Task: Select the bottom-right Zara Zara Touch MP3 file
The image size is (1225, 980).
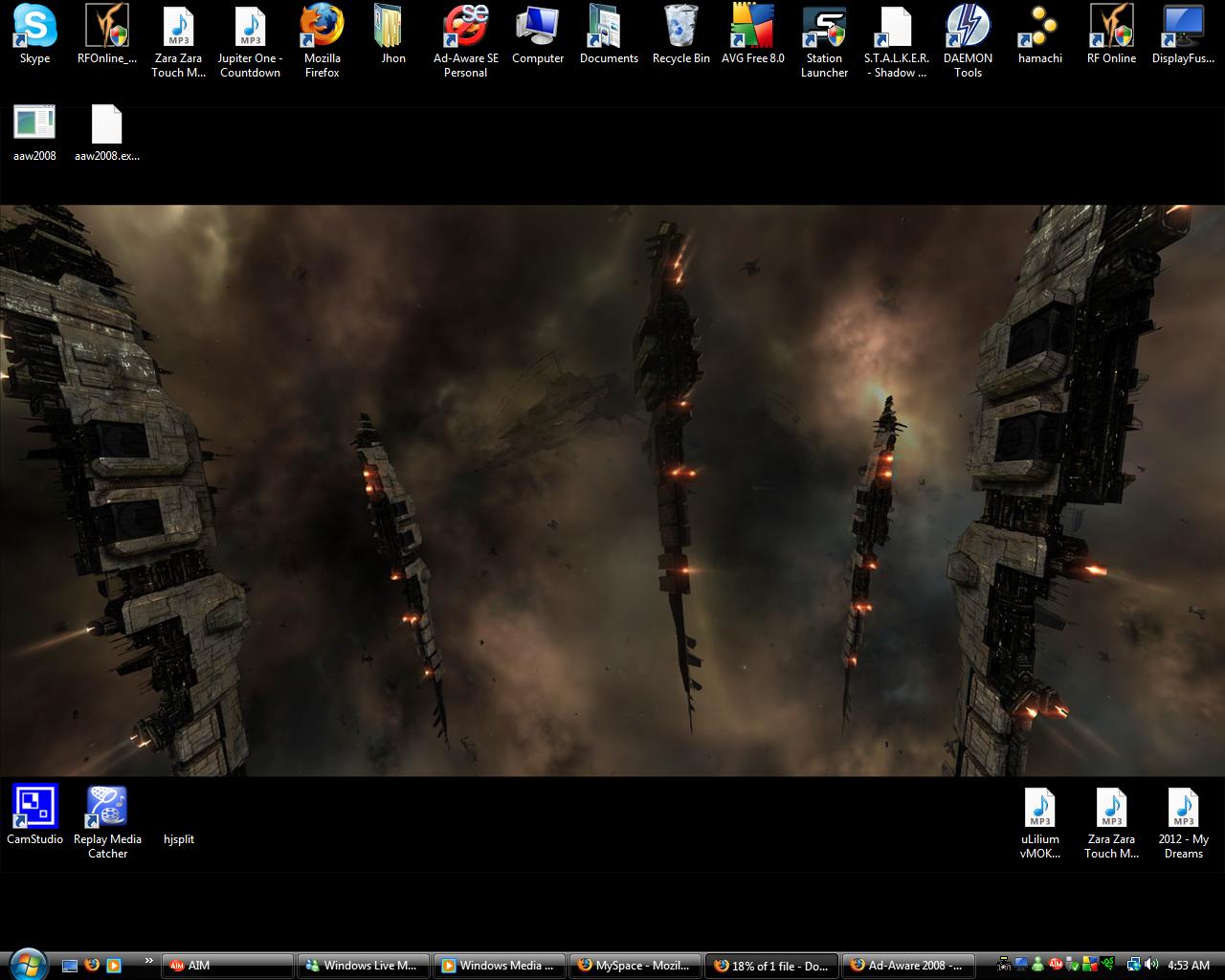Action: tap(1112, 823)
